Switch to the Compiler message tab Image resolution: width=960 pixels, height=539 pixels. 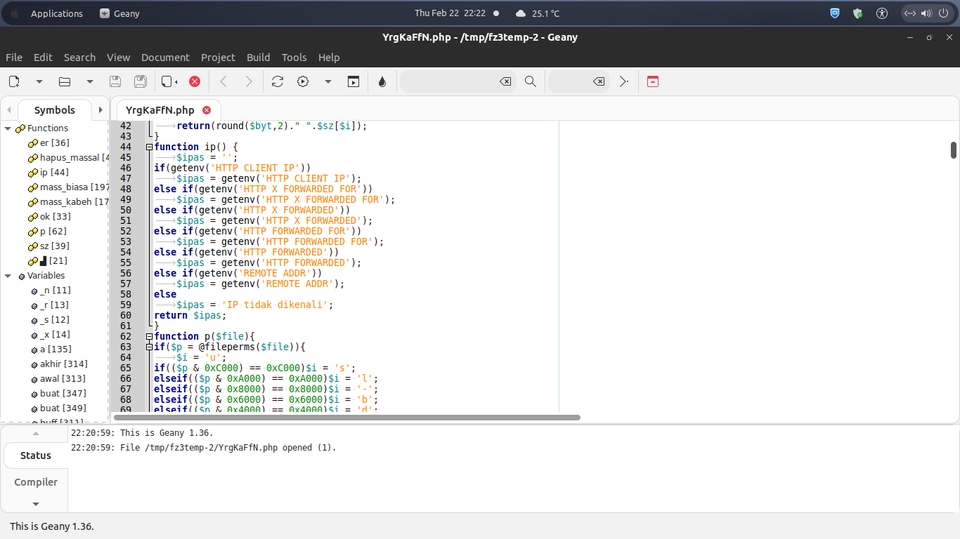[36, 482]
